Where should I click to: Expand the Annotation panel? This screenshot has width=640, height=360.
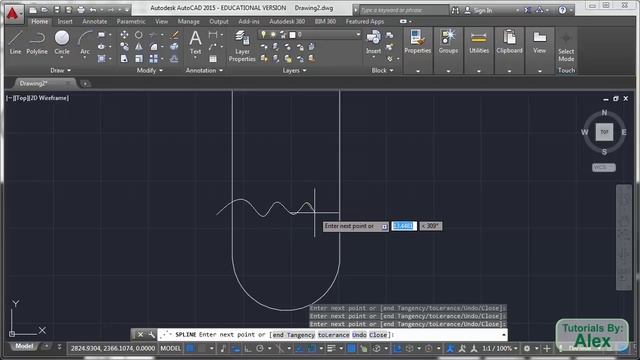[204, 71]
